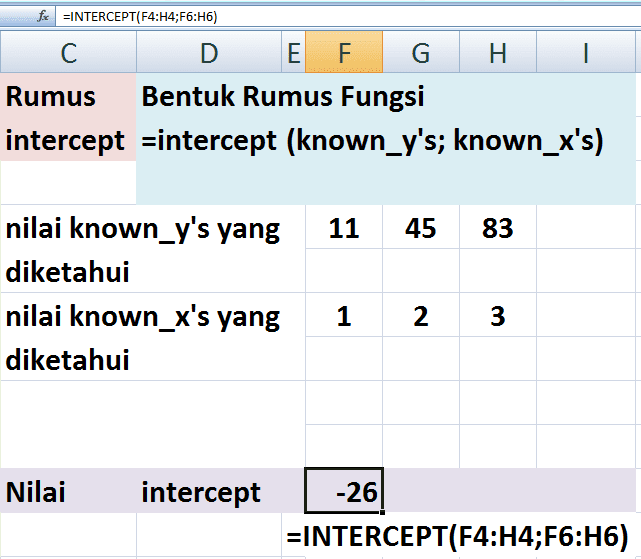The image size is (641, 559).
Task: Click the =INTERCEPT(F4:H4;F6:H6) text below result
Action: (x=457, y=536)
